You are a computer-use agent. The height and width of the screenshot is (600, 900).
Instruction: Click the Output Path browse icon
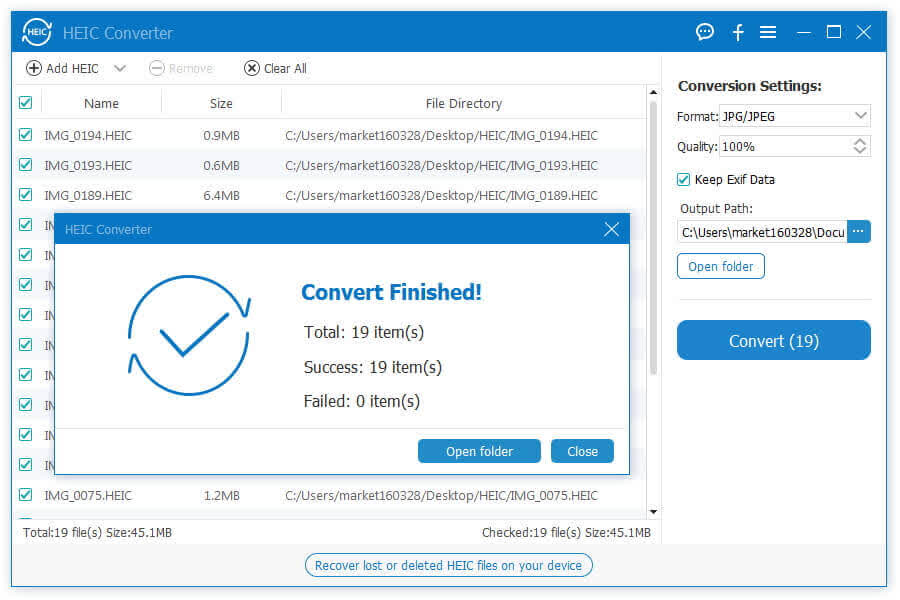coord(858,231)
